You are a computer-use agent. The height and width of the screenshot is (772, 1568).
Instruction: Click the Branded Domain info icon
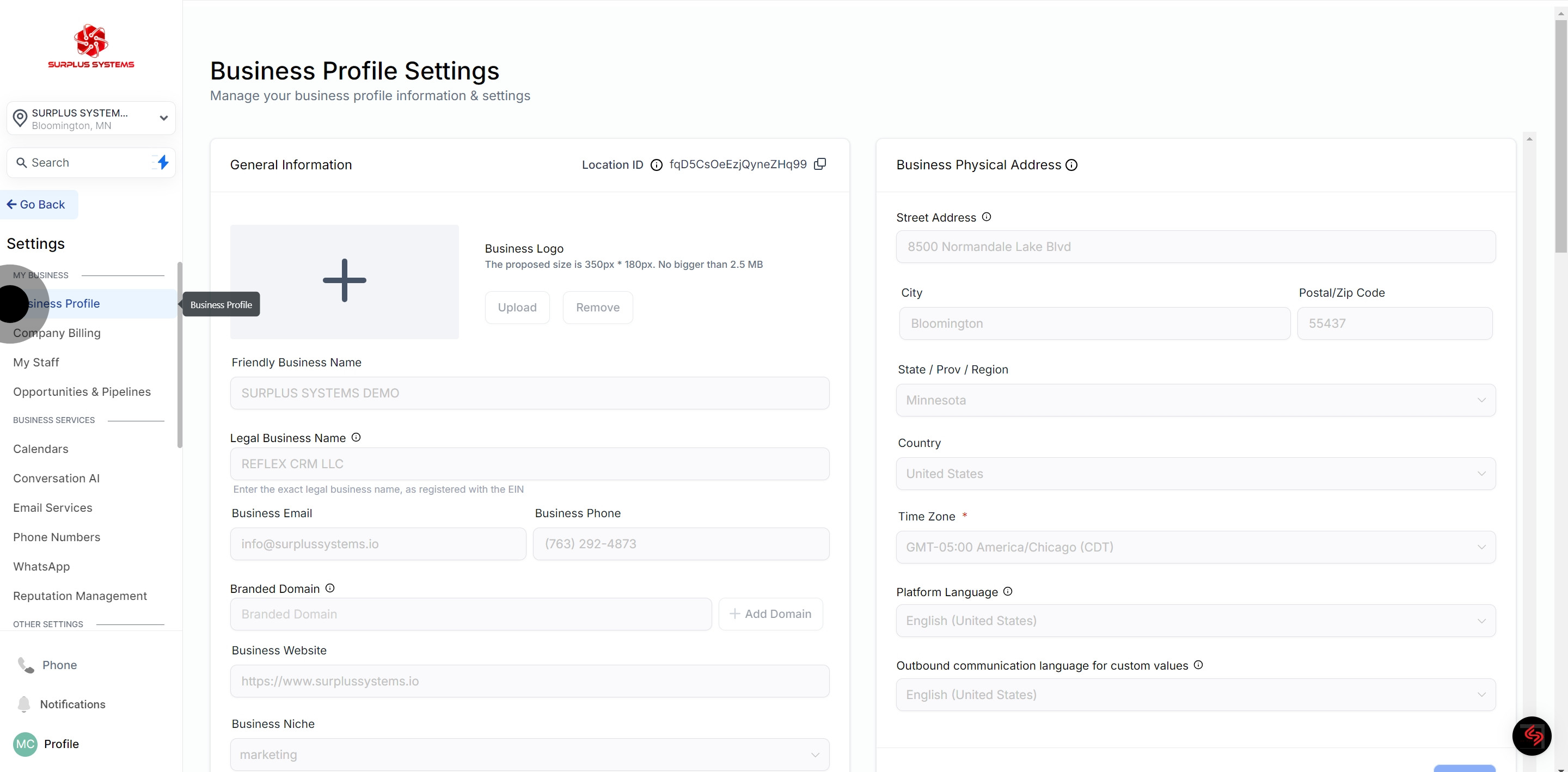point(330,588)
